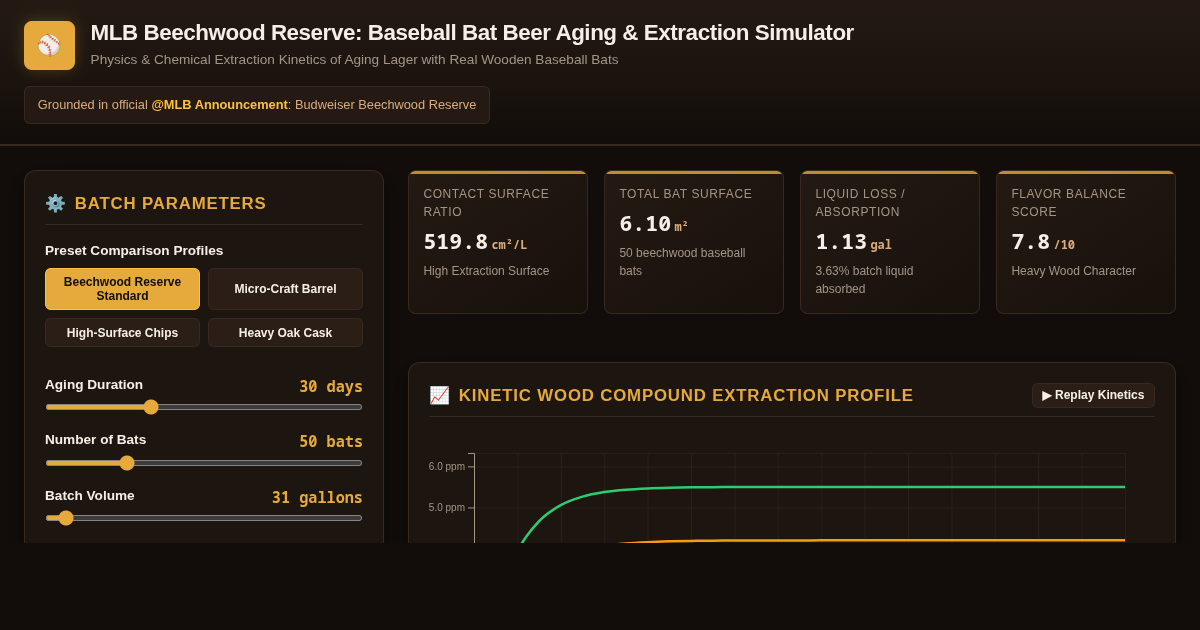Click 'Heavy Wood Character' text
Screen dimensions: 1200x630
pyautogui.click(x=1073, y=271)
